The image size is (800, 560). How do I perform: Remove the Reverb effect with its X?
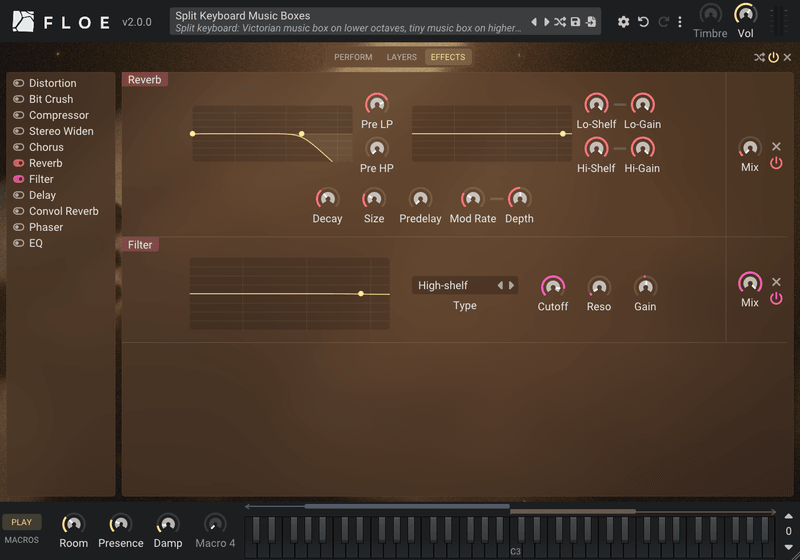pos(776,146)
